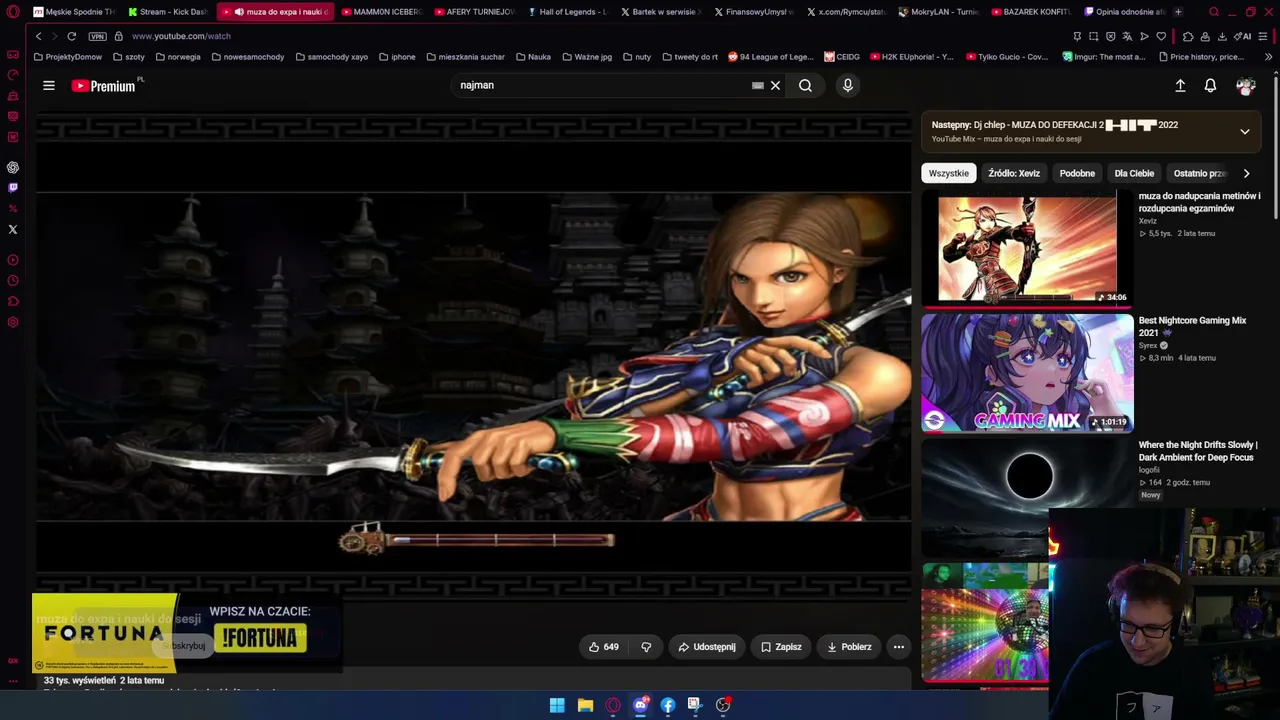Add page to bookmarks with the heart icon
The width and height of the screenshot is (1280, 720).
click(x=1161, y=36)
